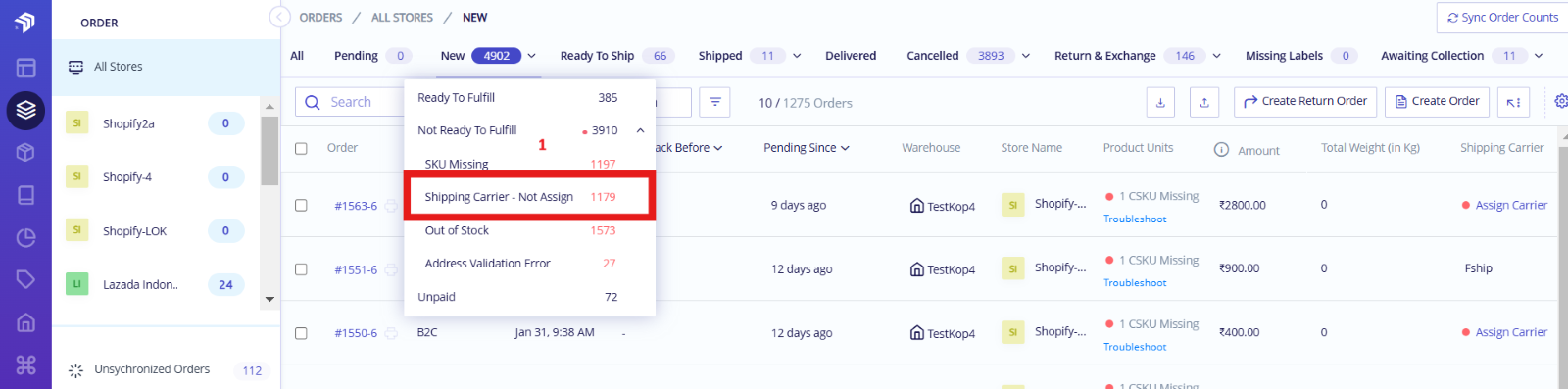
Task: Click the filter icon beside search
Action: coord(714,102)
